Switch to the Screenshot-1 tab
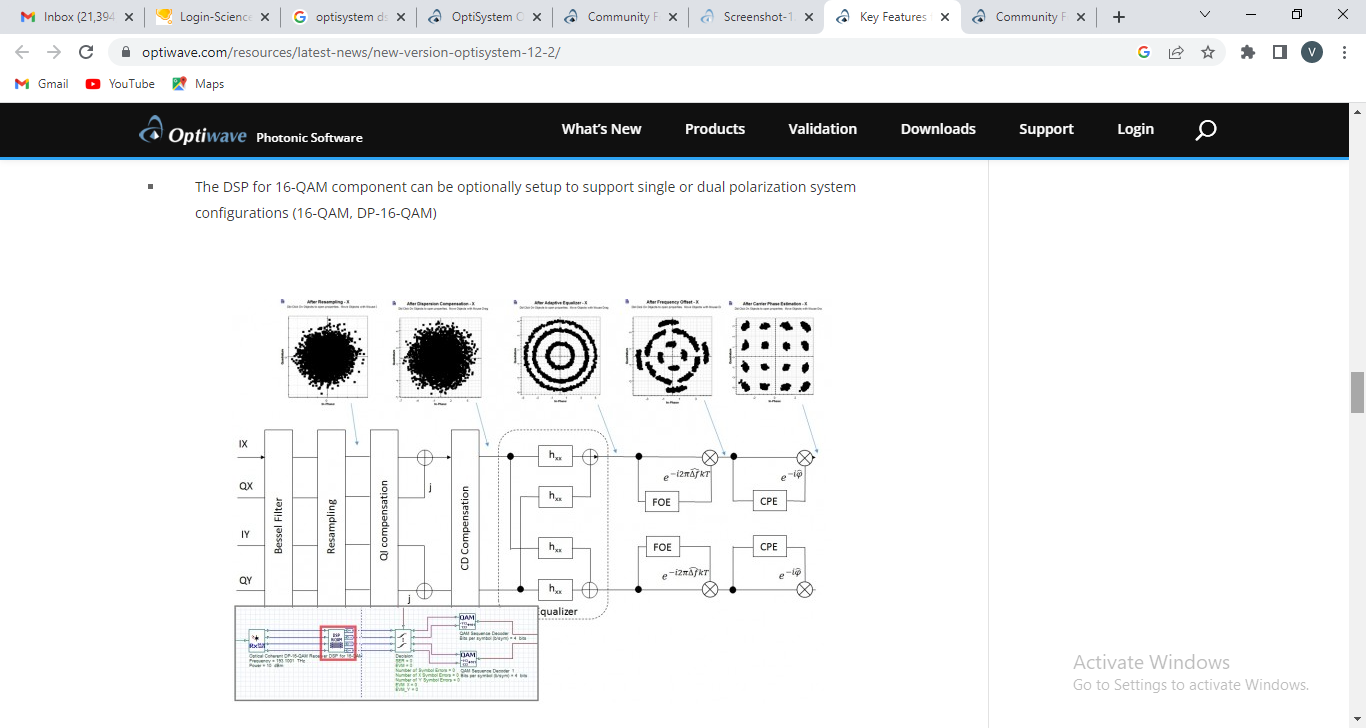 [757, 16]
